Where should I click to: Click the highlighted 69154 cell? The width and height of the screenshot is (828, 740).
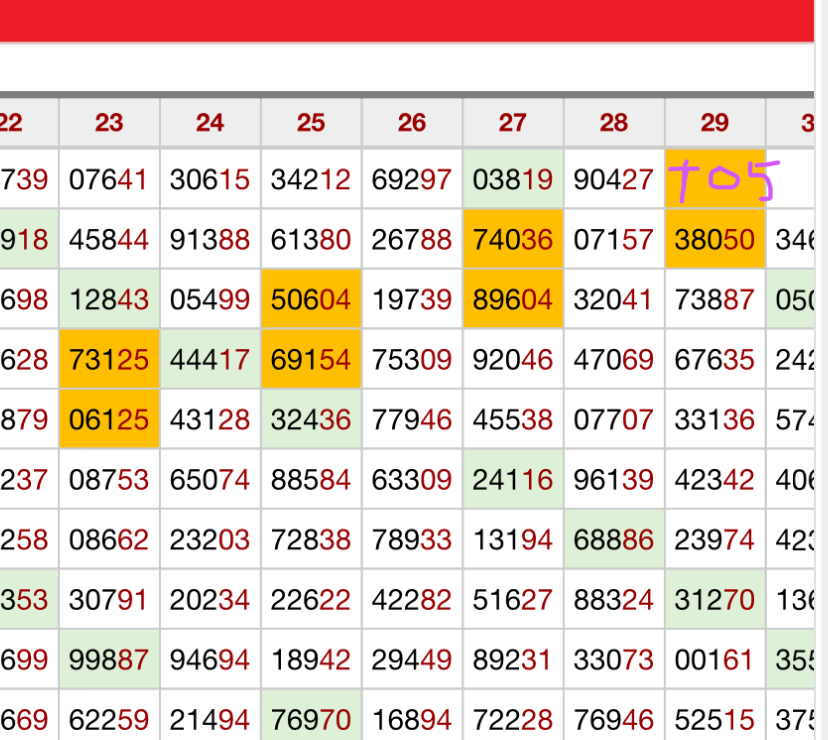tap(311, 360)
